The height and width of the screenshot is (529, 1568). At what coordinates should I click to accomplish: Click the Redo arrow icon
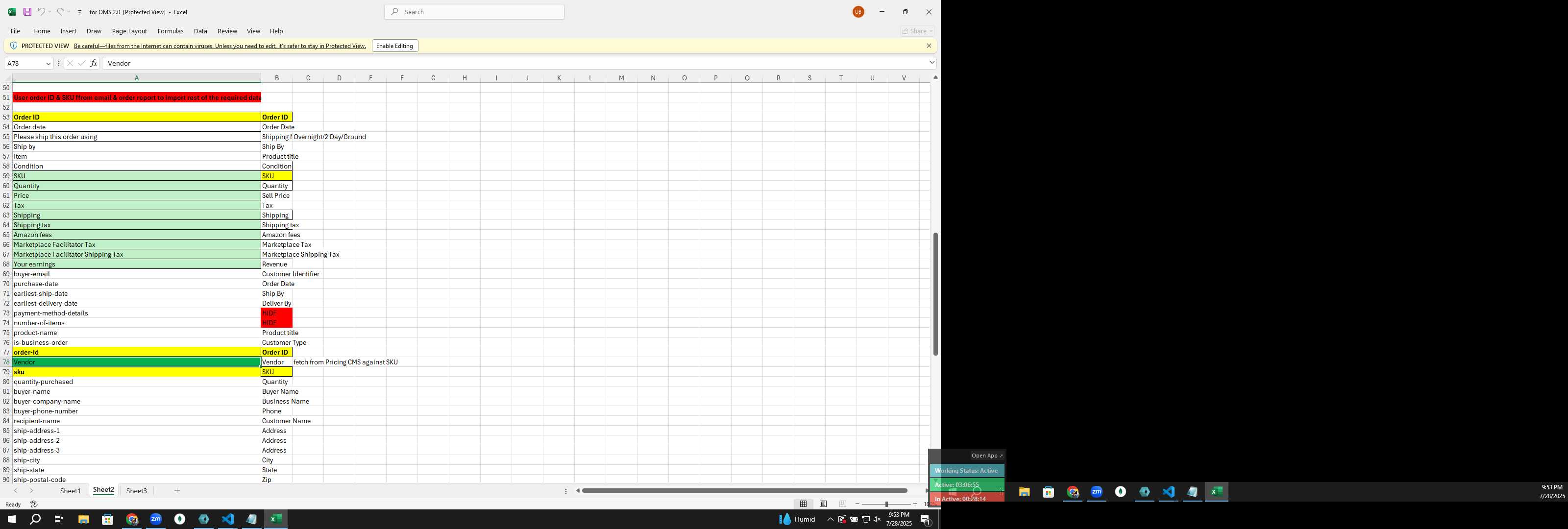(60, 12)
